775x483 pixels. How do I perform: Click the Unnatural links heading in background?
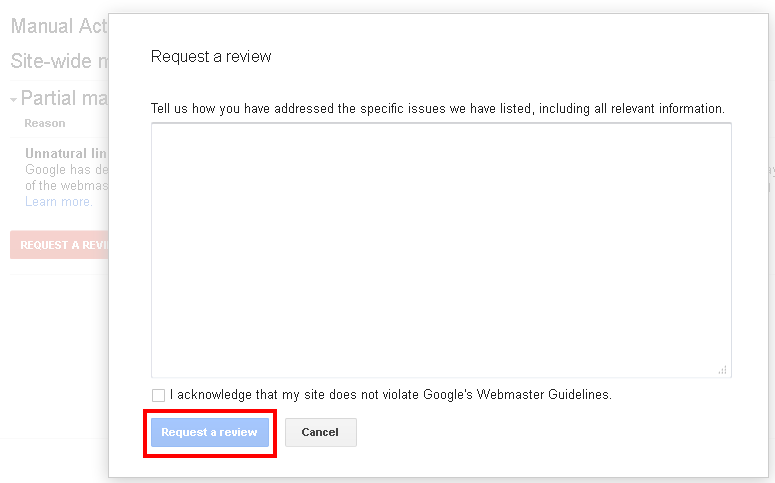66,153
